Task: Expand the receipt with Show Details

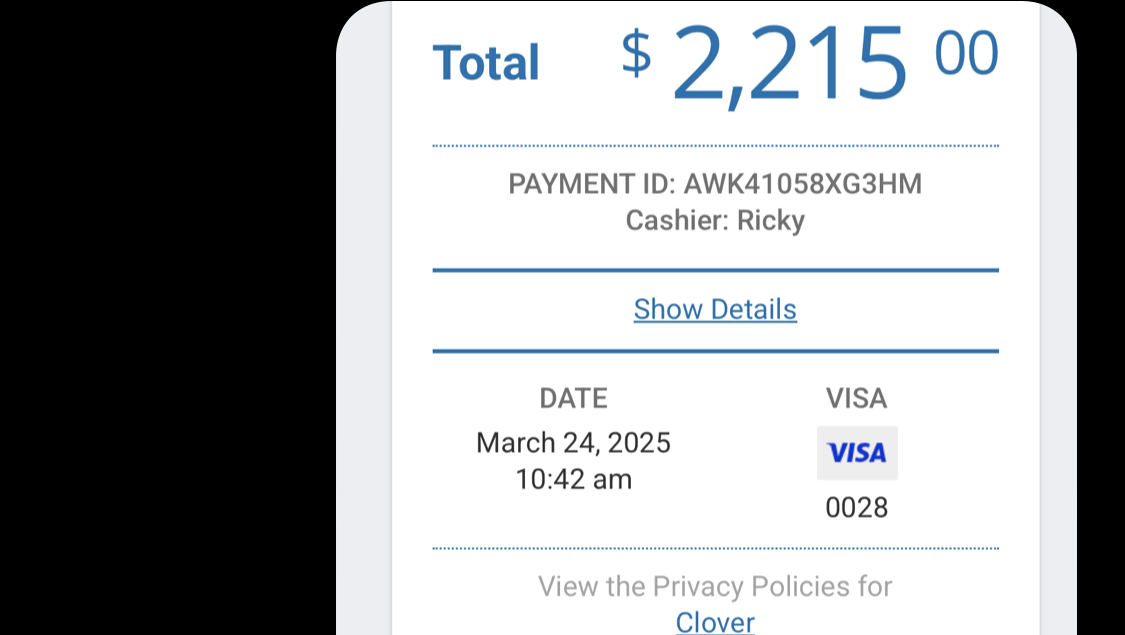Action: [715, 310]
